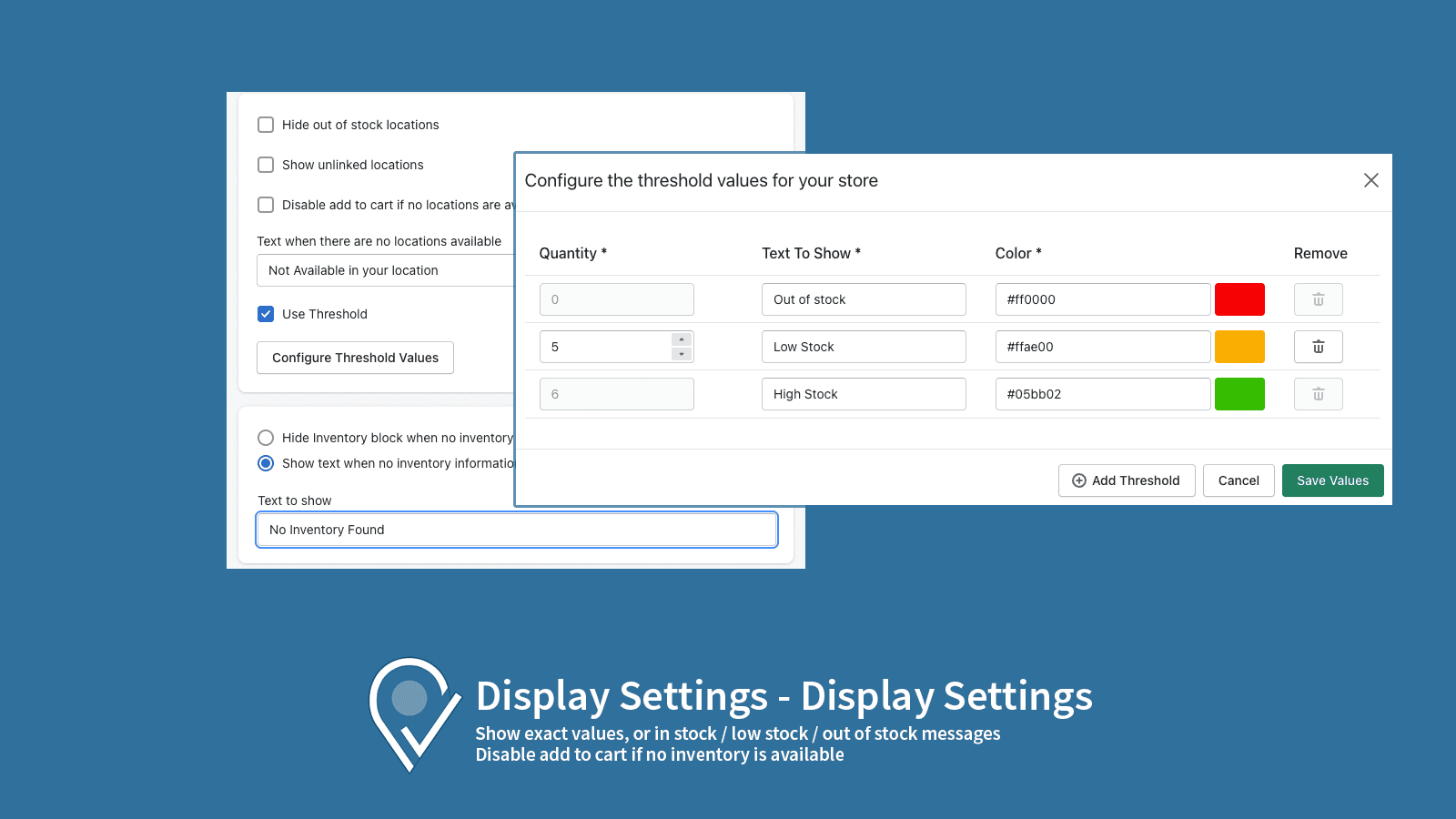This screenshot has height=819, width=1456.
Task: Open Configure Threshold Values
Action: pos(355,358)
